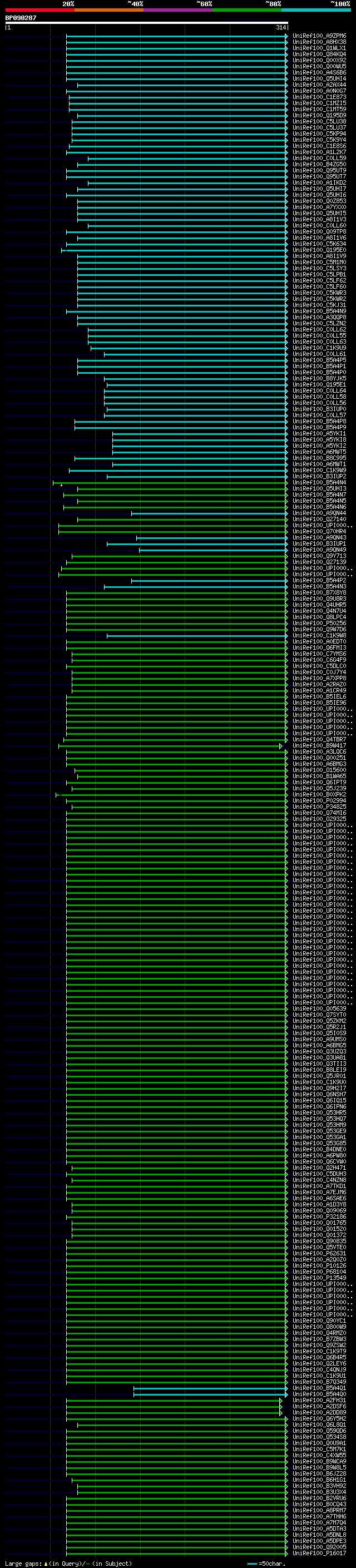Click the UniRef100_C6G4F9 label

pyautogui.click(x=319, y=660)
